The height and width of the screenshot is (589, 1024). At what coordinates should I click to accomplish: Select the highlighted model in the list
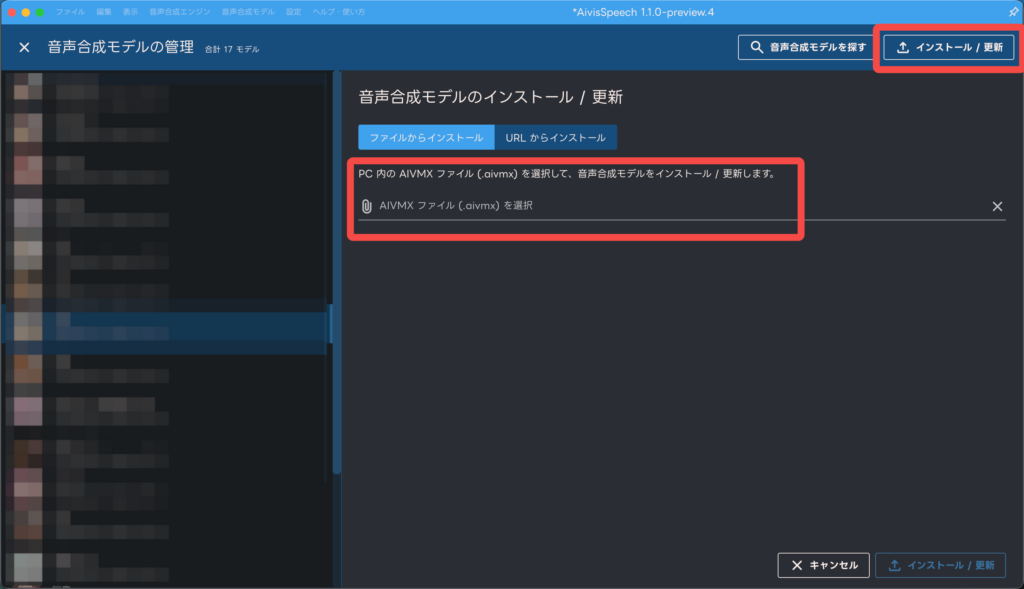point(165,327)
